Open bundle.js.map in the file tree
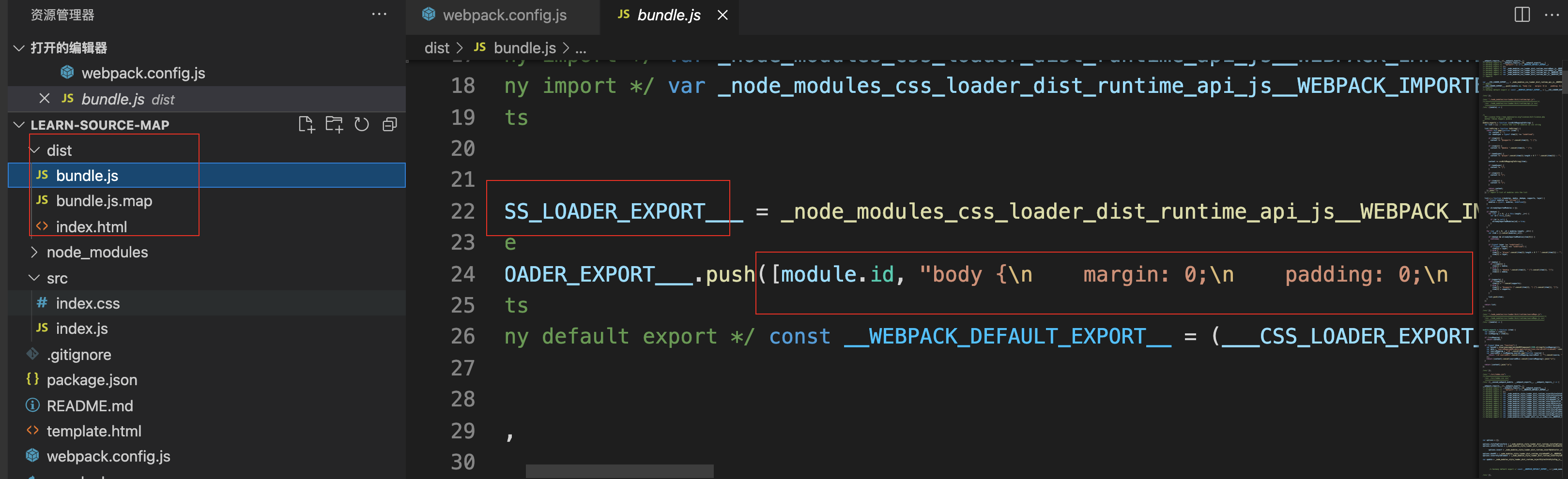Image resolution: width=1568 pixels, height=479 pixels. [206, 201]
